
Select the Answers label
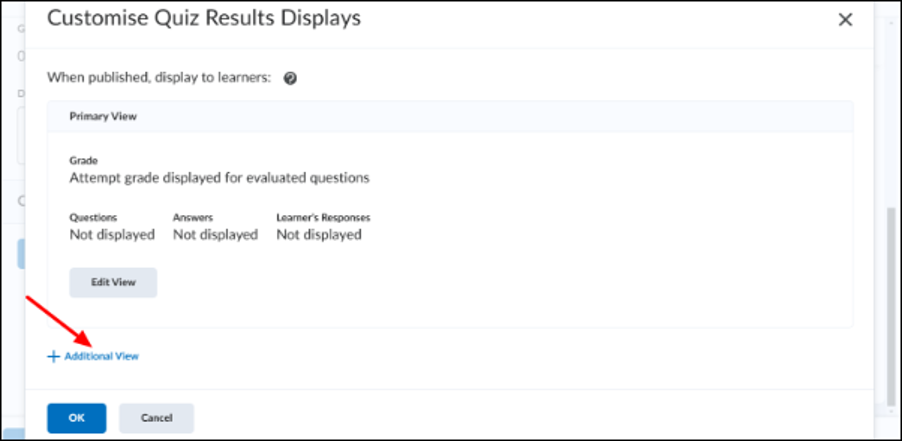(x=193, y=218)
